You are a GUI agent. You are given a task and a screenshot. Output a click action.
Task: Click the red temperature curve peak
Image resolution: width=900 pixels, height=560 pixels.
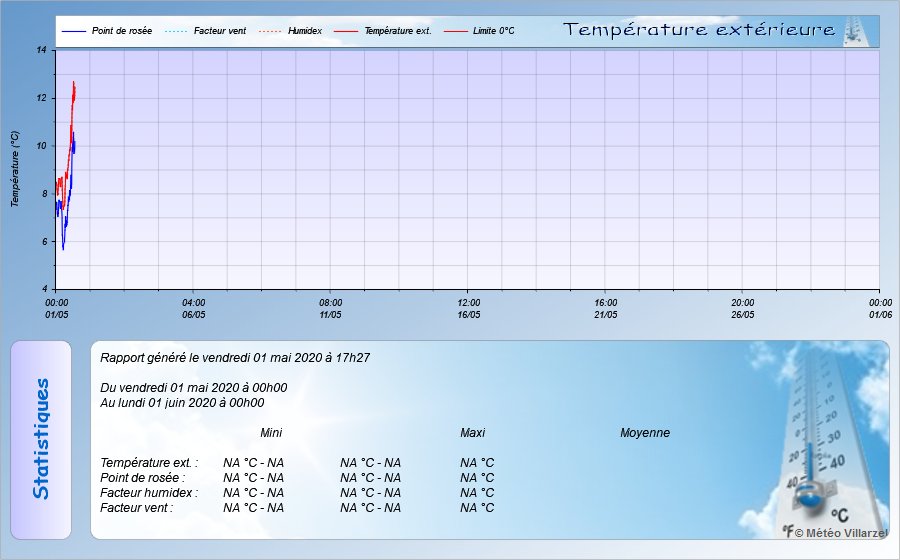click(x=74, y=84)
